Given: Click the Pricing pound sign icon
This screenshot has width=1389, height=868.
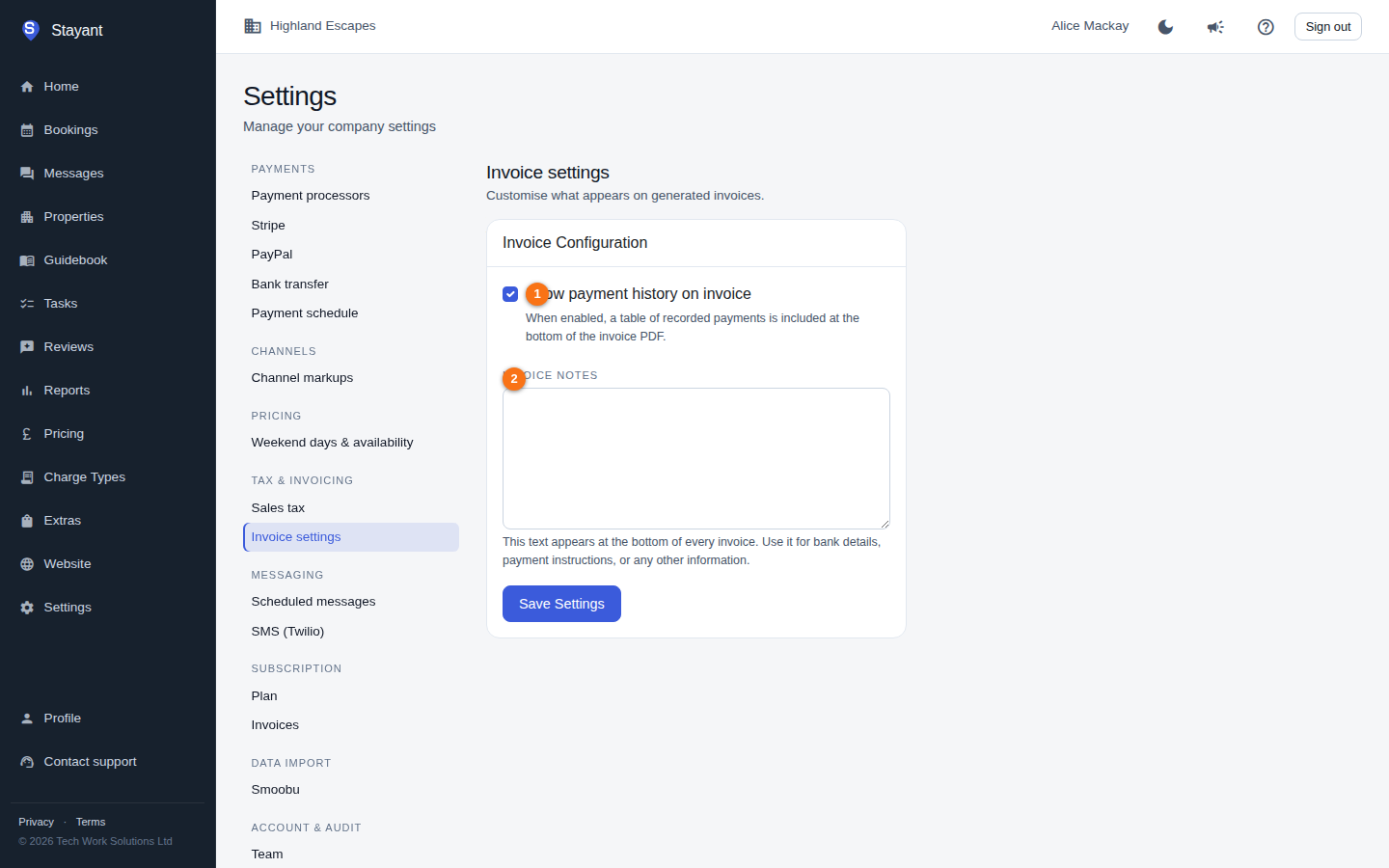Looking at the screenshot, I should click(27, 434).
